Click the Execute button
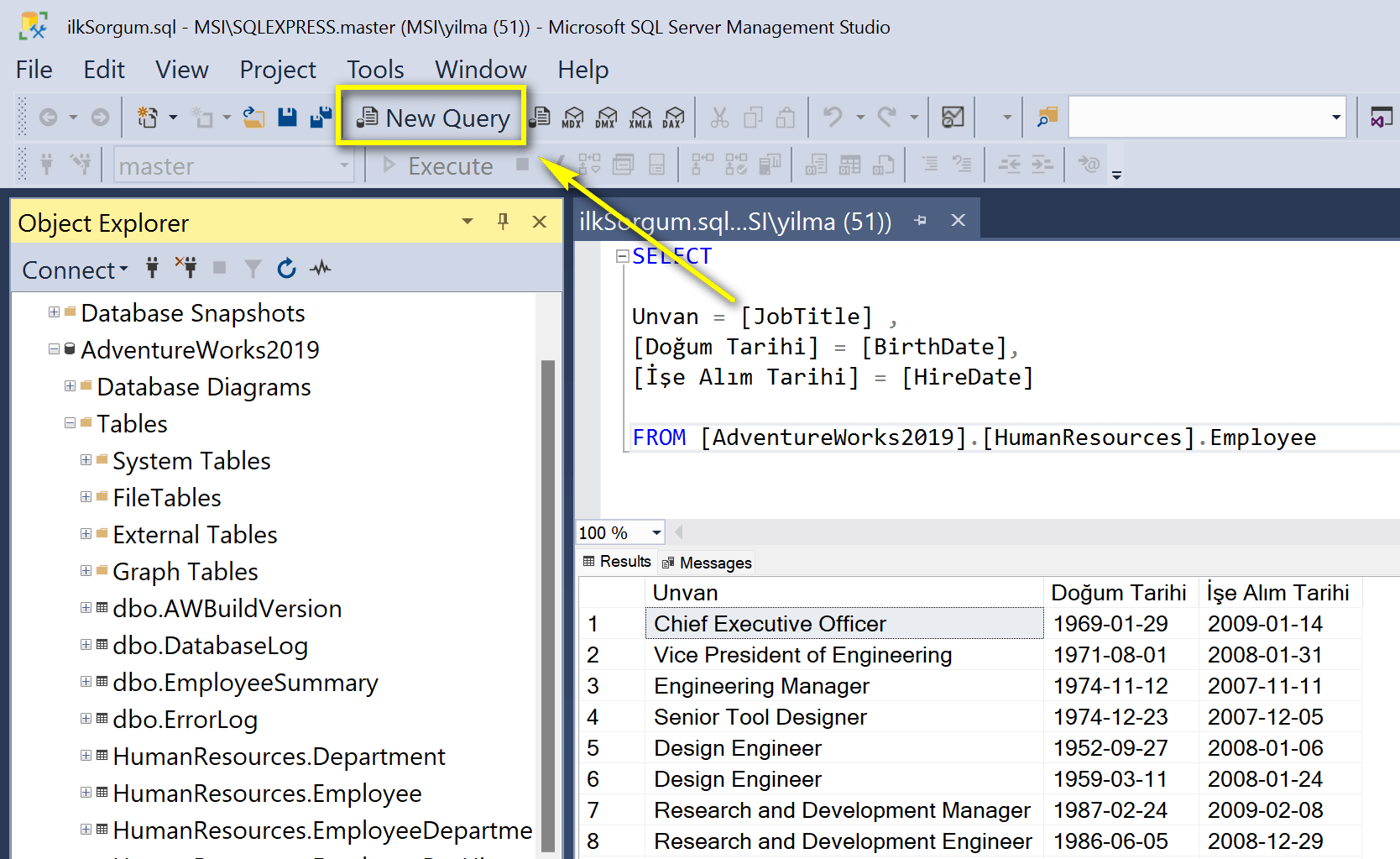The width and height of the screenshot is (1400, 859). [x=438, y=165]
